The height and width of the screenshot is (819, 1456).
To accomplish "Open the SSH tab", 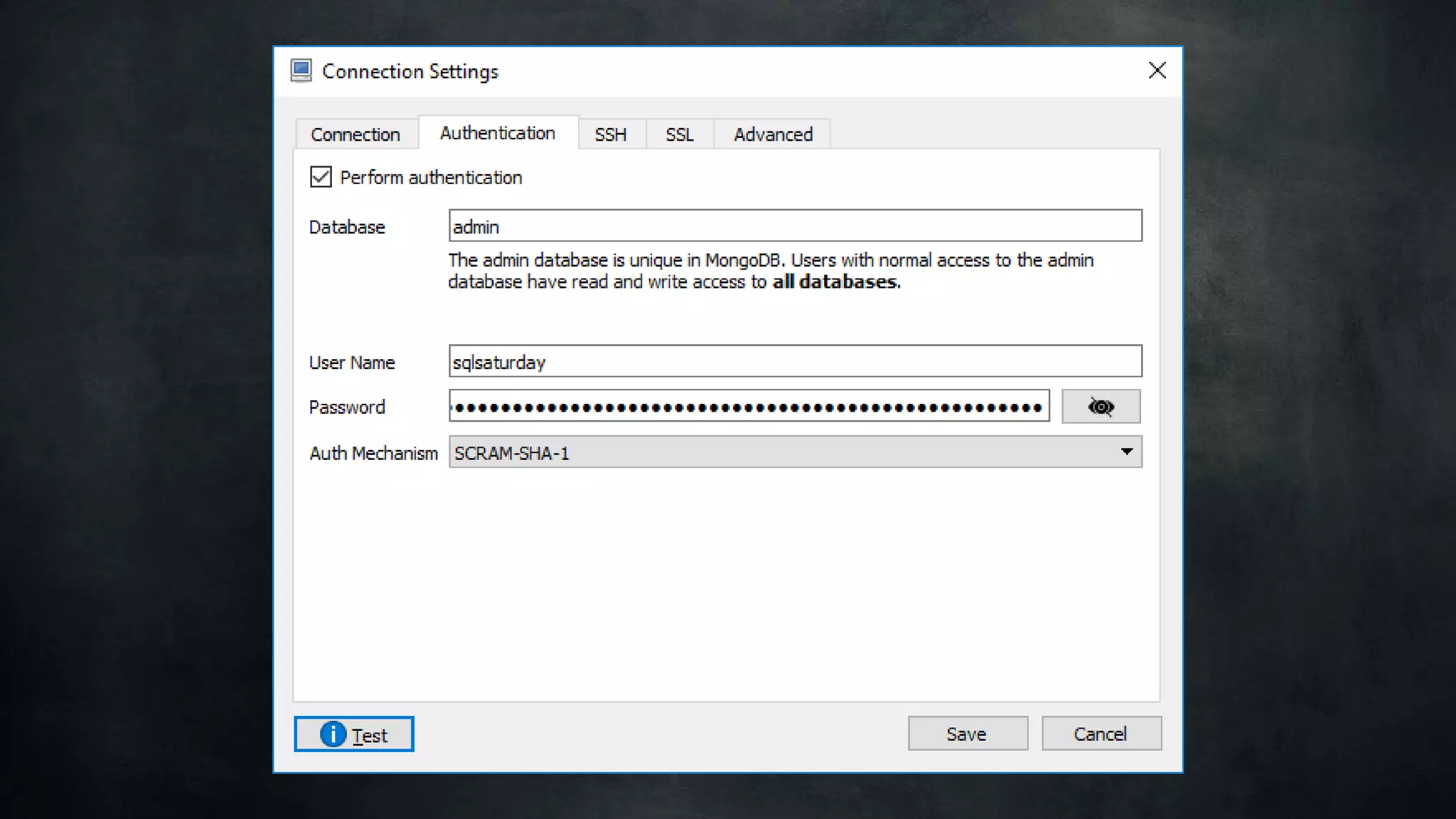I will [611, 134].
